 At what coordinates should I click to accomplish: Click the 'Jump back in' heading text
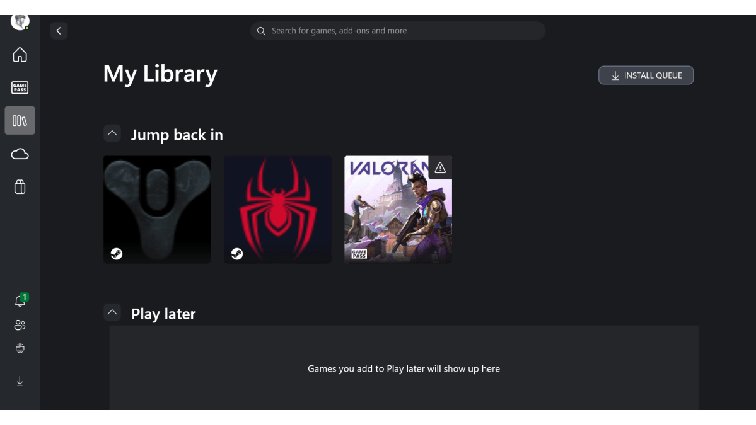tap(177, 135)
